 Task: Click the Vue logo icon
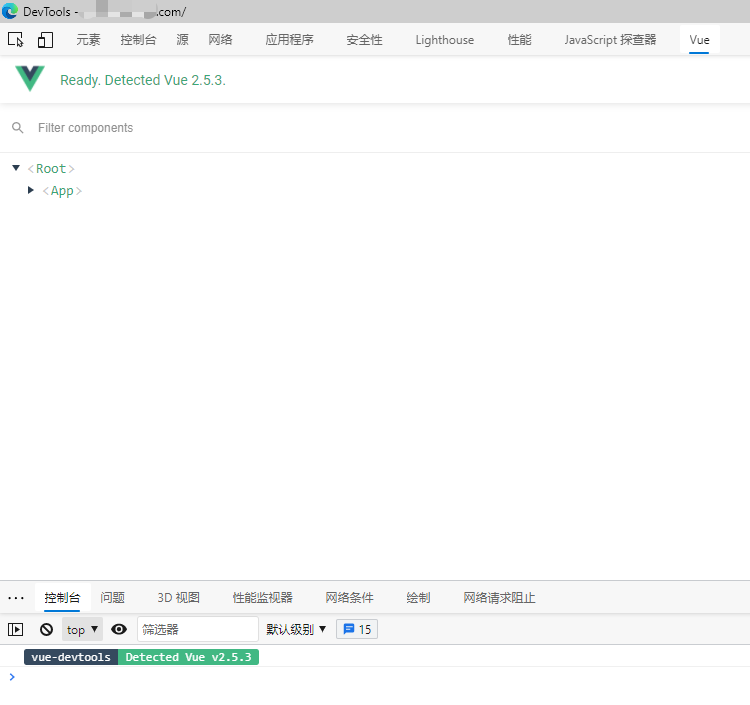[x=30, y=78]
